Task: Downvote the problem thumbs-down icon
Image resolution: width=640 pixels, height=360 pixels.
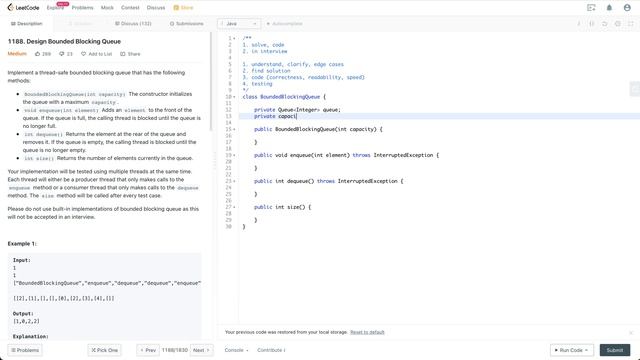Action: [x=62, y=54]
